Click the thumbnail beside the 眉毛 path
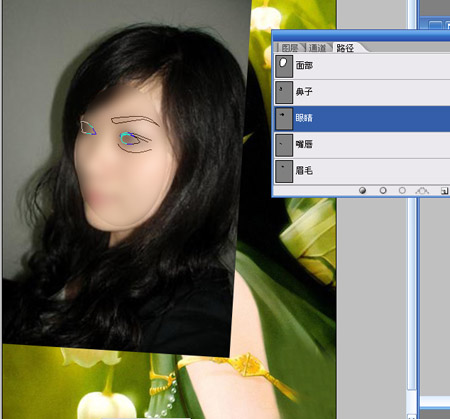 click(284, 171)
